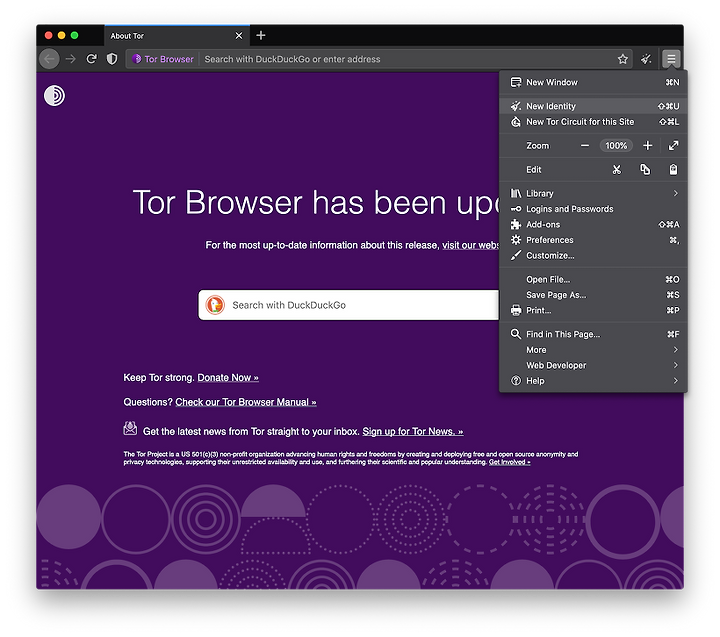Go back with the arrow button

coord(49,59)
